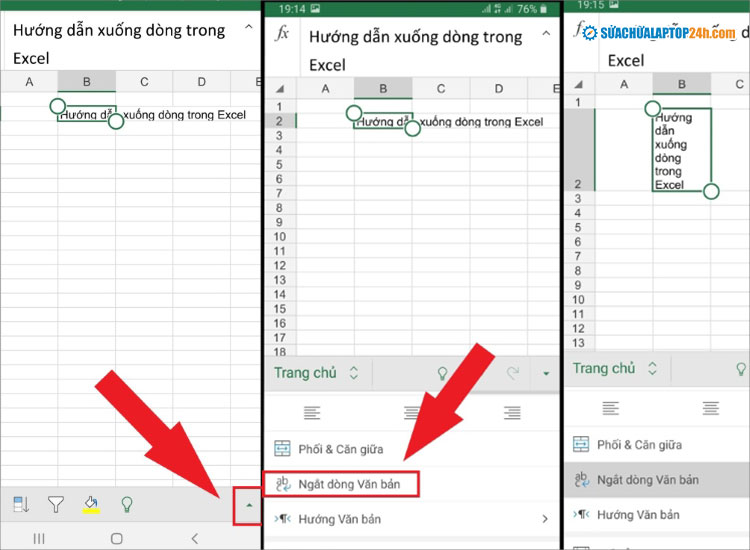This screenshot has height=550, width=750.
Task: Select row 10 header in middle phone
Action: [279, 237]
